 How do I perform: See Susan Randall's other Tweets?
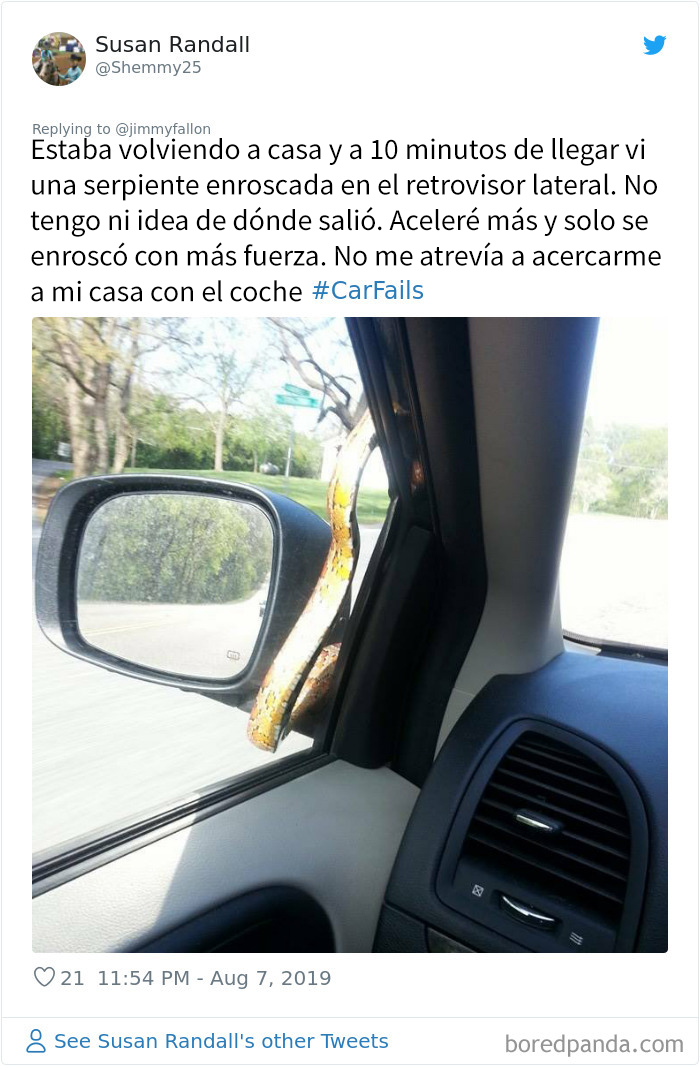click(x=221, y=1041)
